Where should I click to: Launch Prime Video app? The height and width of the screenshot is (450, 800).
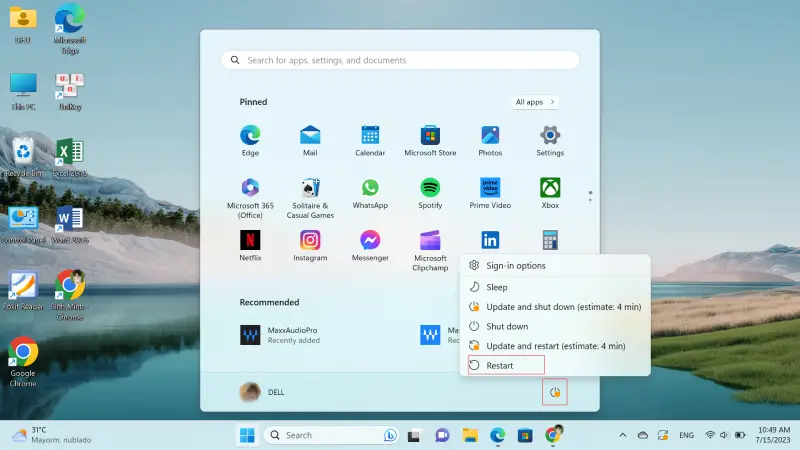click(x=490, y=194)
